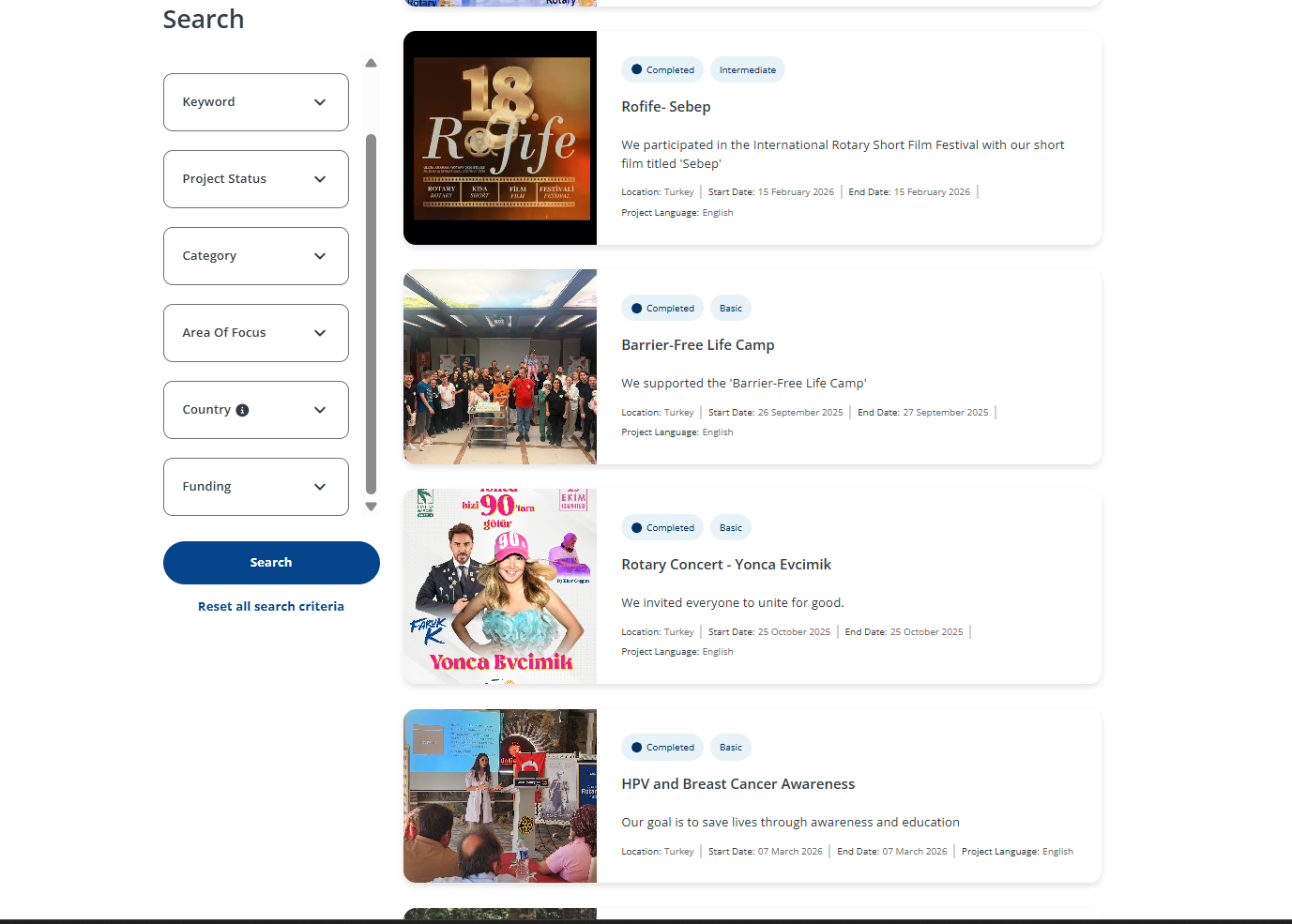Click scroll-down arrow in filter panel
Image resolution: width=1292 pixels, height=924 pixels.
click(x=371, y=507)
